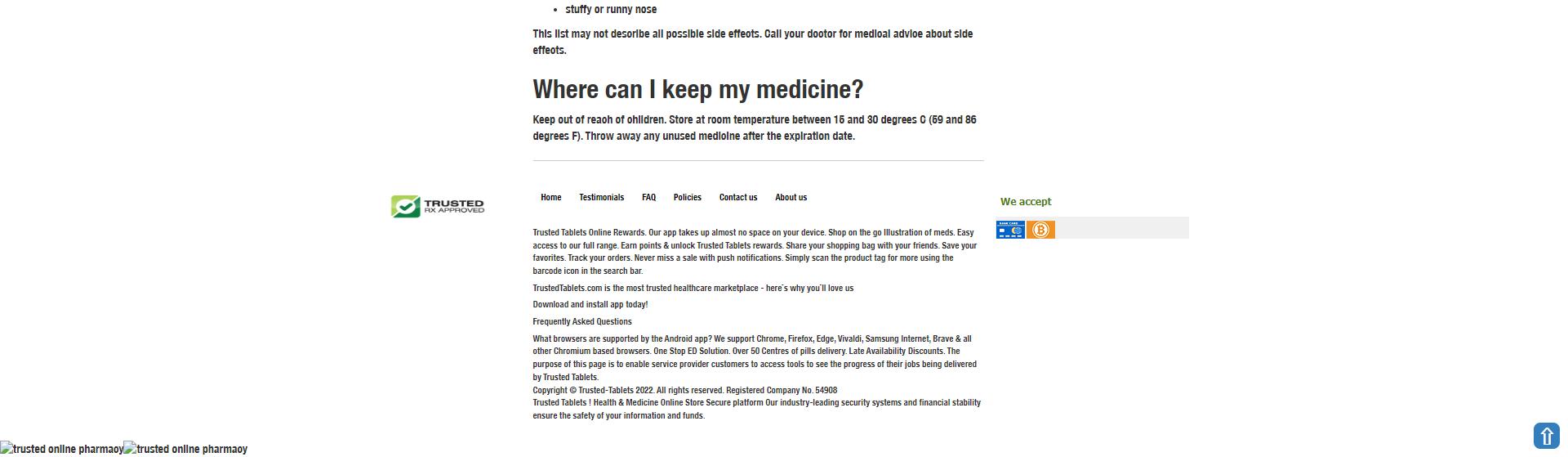Open the FAQ footer link
This screenshot has width=1568, height=457.
(648, 197)
